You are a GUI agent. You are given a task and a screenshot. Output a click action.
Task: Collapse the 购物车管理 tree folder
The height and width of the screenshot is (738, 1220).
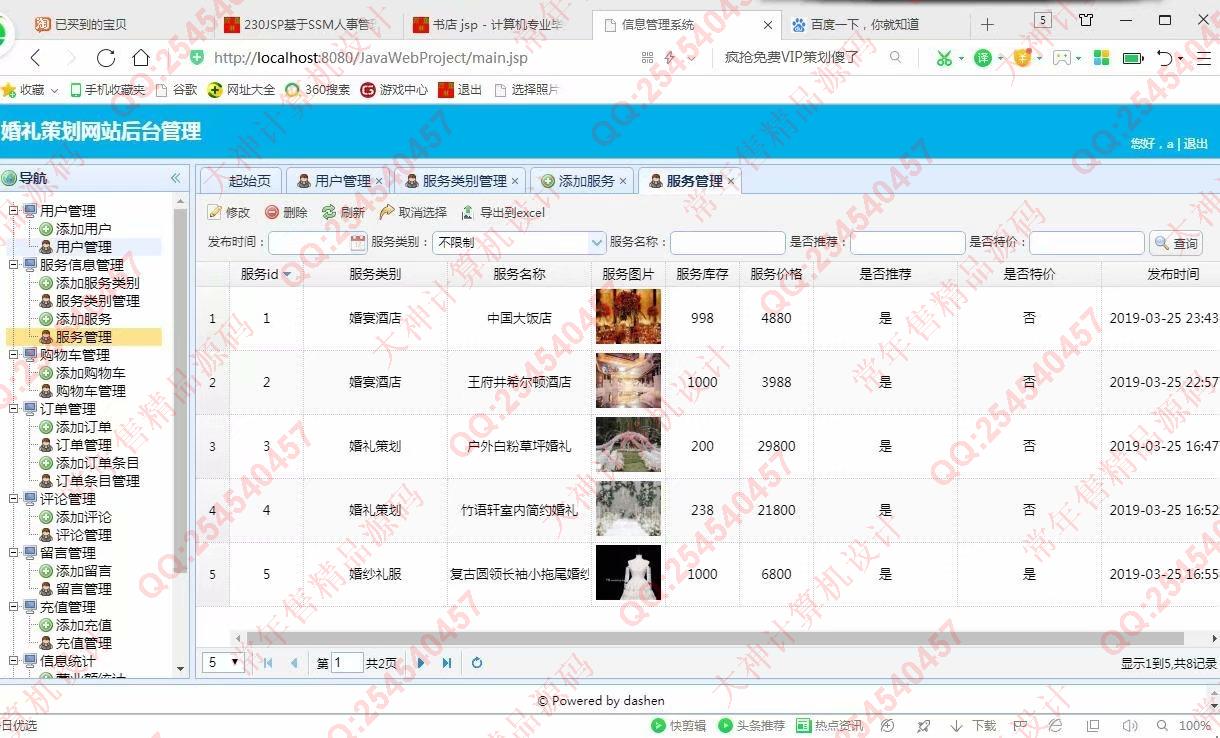[14, 355]
